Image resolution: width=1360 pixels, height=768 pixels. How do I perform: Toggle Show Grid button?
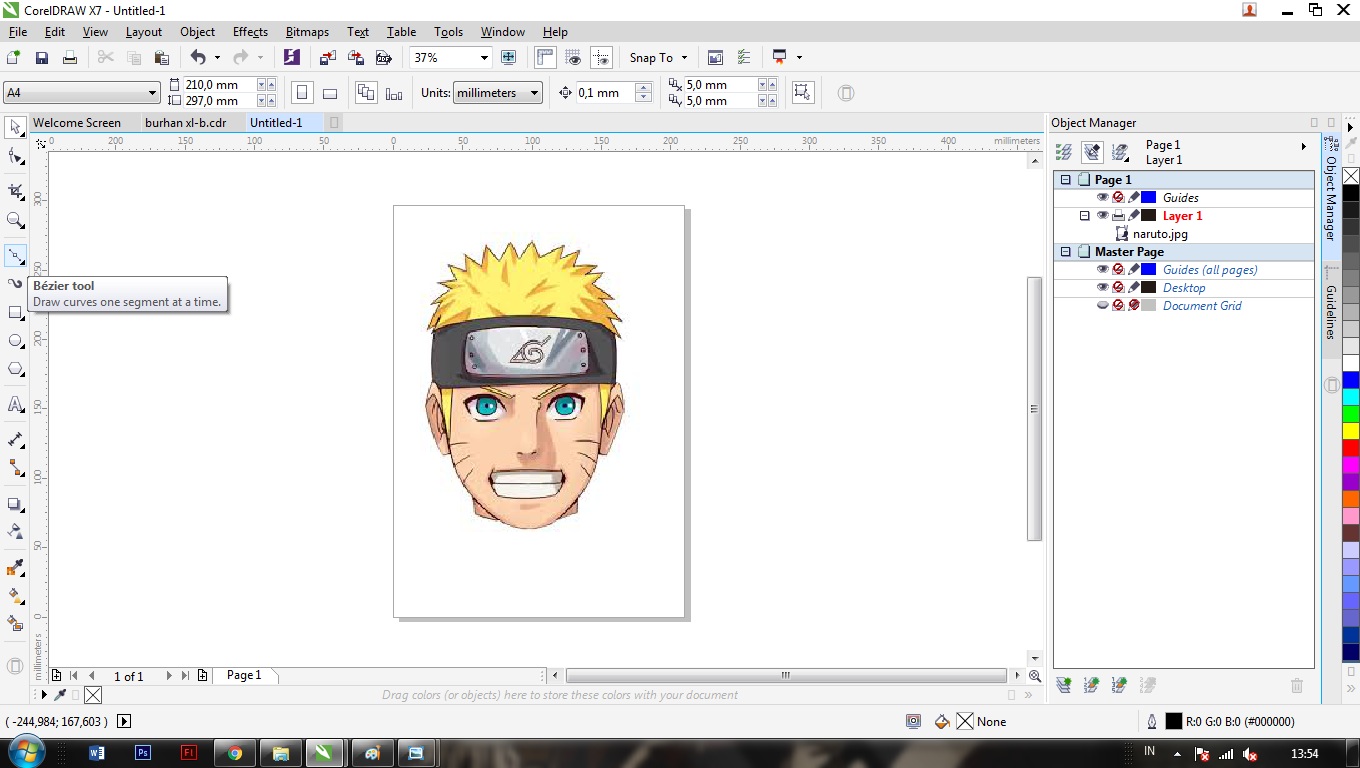[x=573, y=58]
